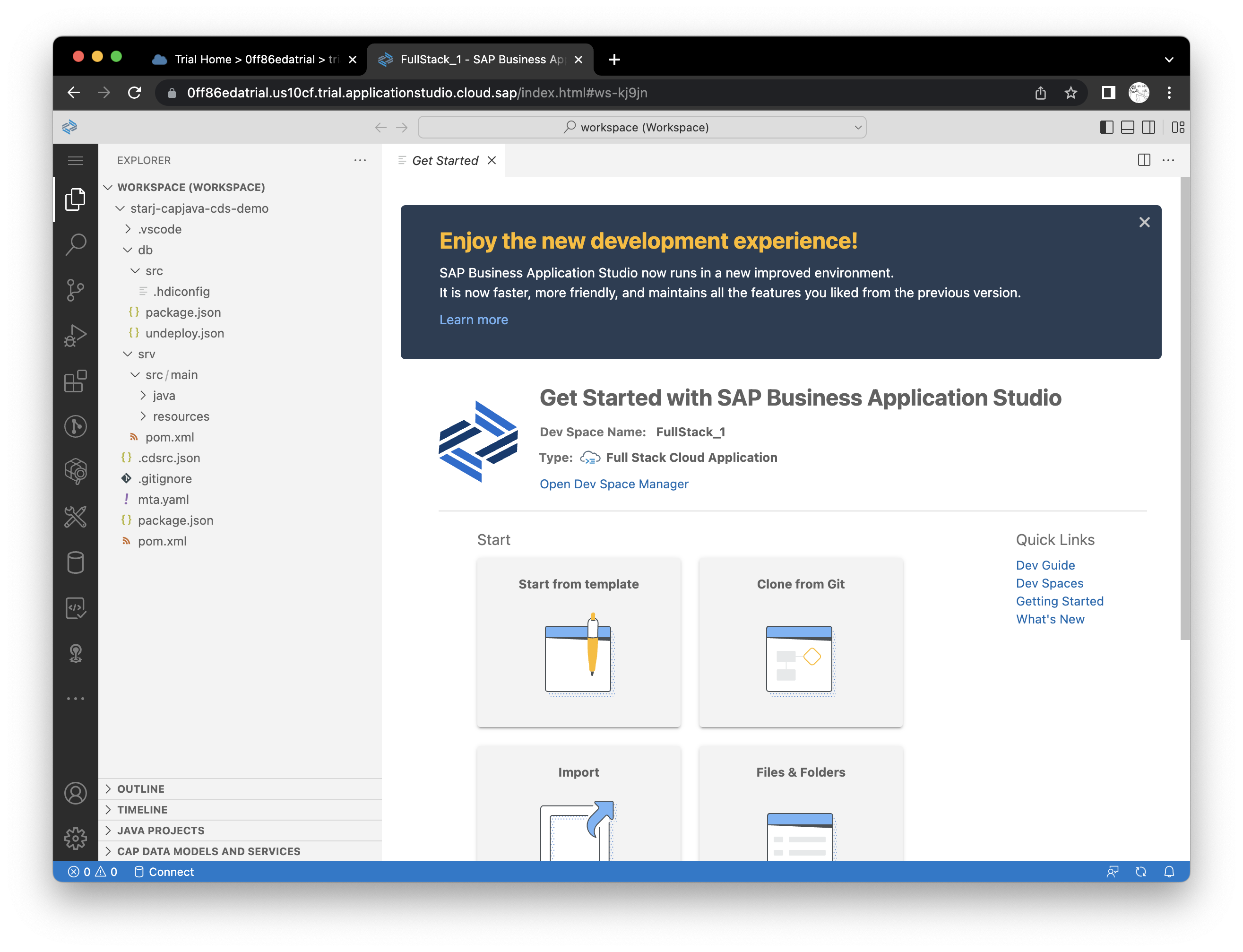Screen dimensions: 1243x952
Task: Open the Run and Debug view
Action: (x=75, y=335)
